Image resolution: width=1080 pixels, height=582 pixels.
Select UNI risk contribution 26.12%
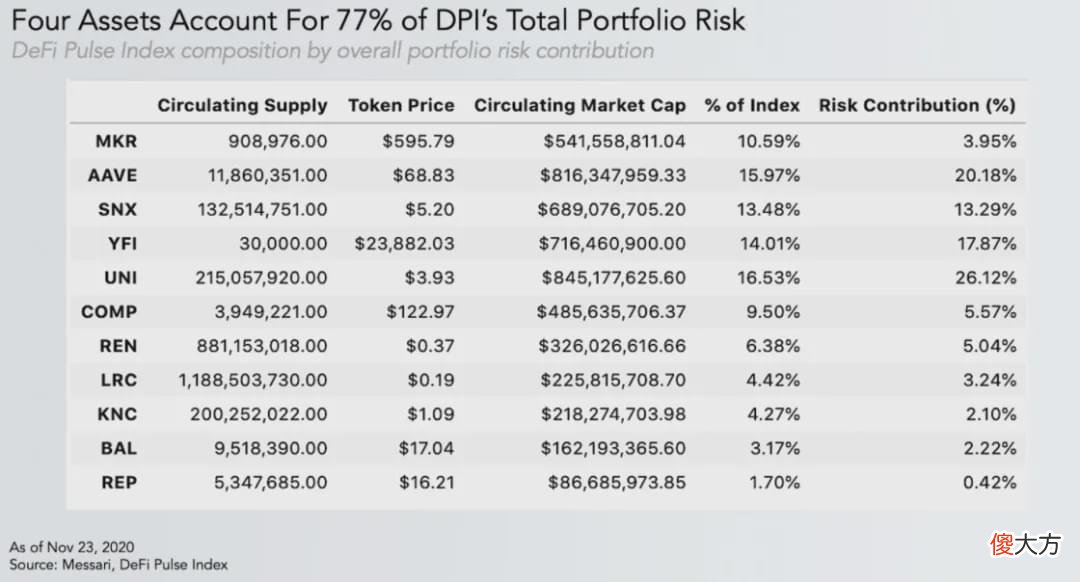coord(985,278)
